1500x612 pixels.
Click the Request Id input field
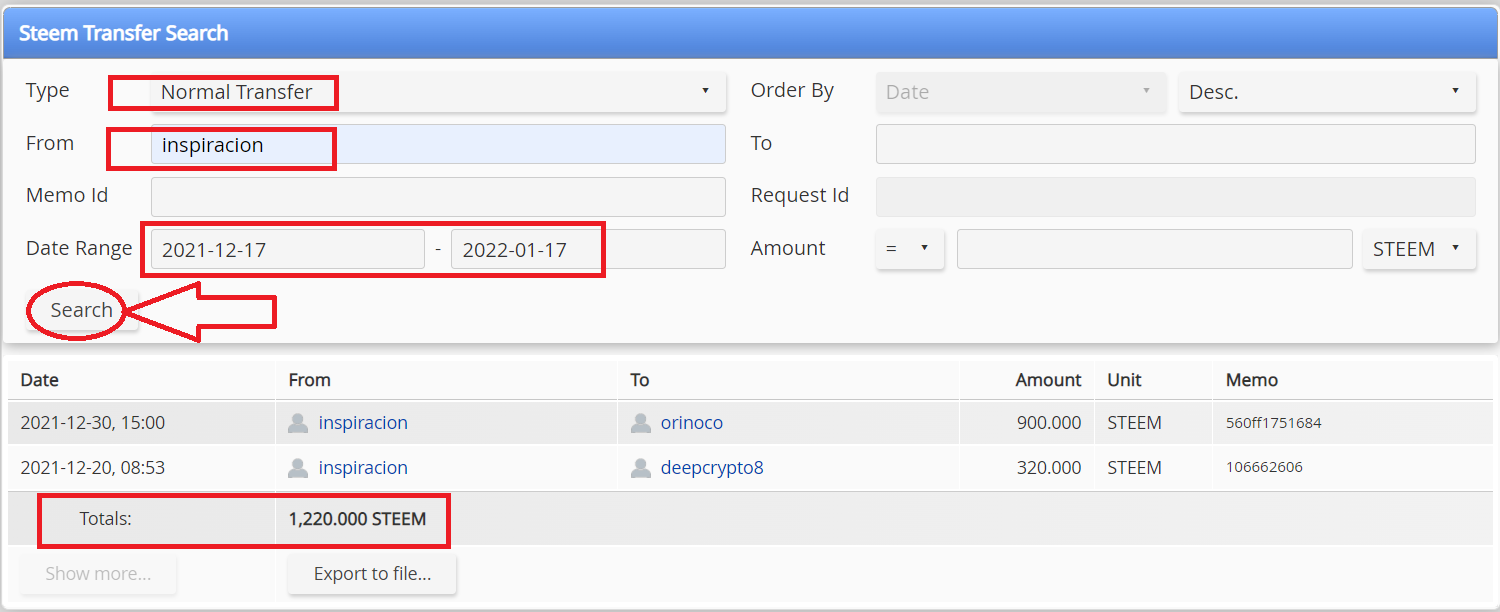click(x=1175, y=197)
